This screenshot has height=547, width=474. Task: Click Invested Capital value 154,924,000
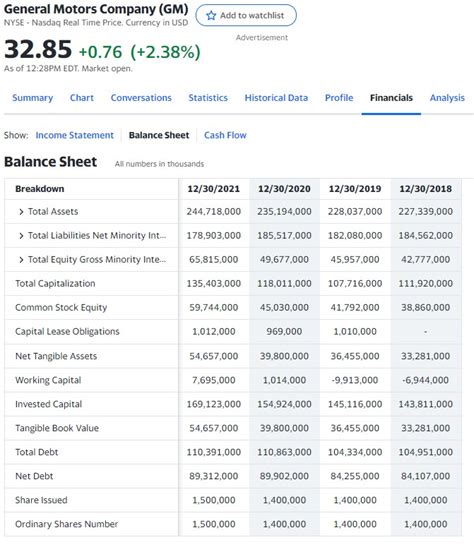point(284,404)
